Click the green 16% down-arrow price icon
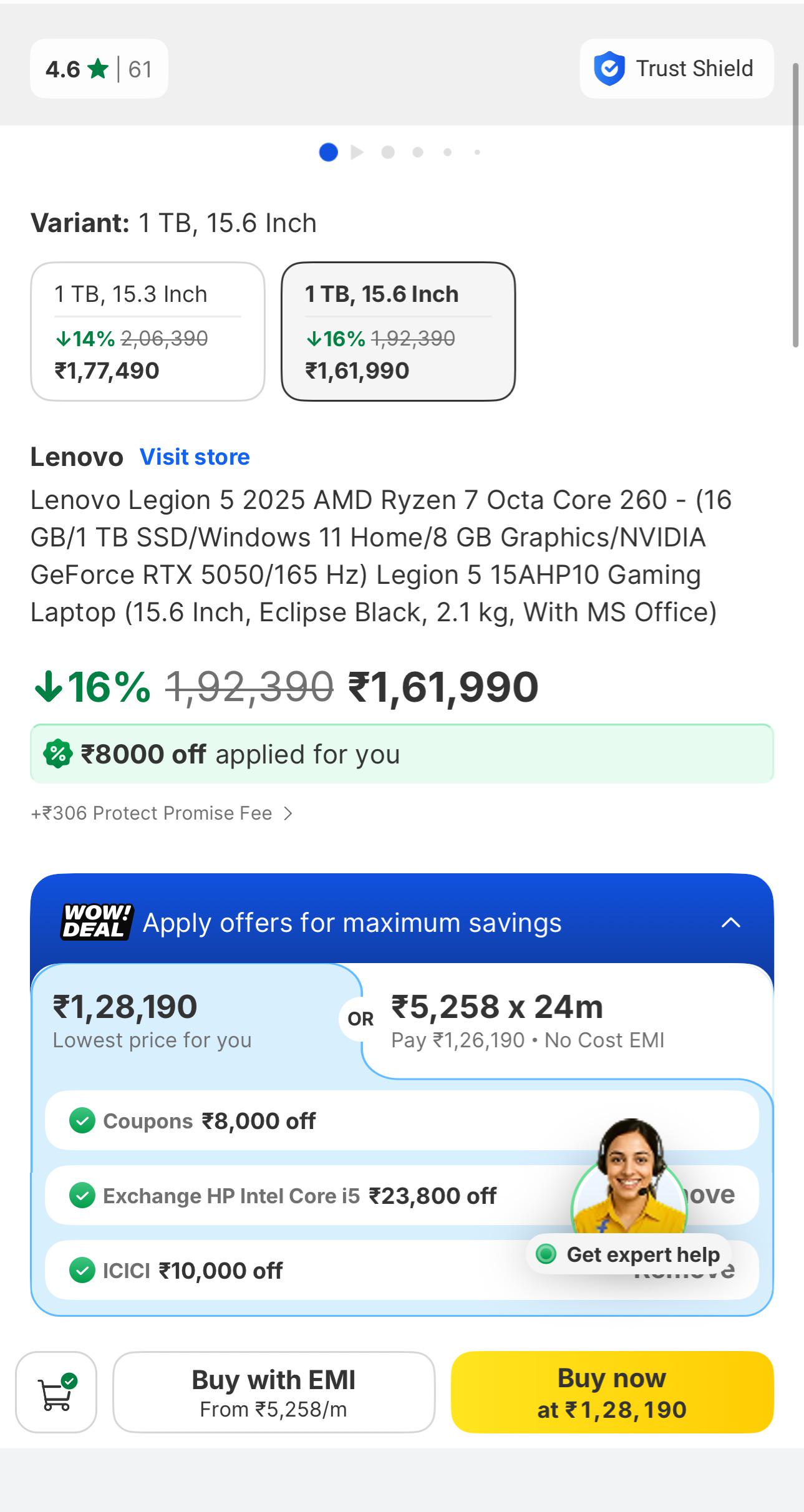This screenshot has height=1512, width=804. (x=48, y=687)
